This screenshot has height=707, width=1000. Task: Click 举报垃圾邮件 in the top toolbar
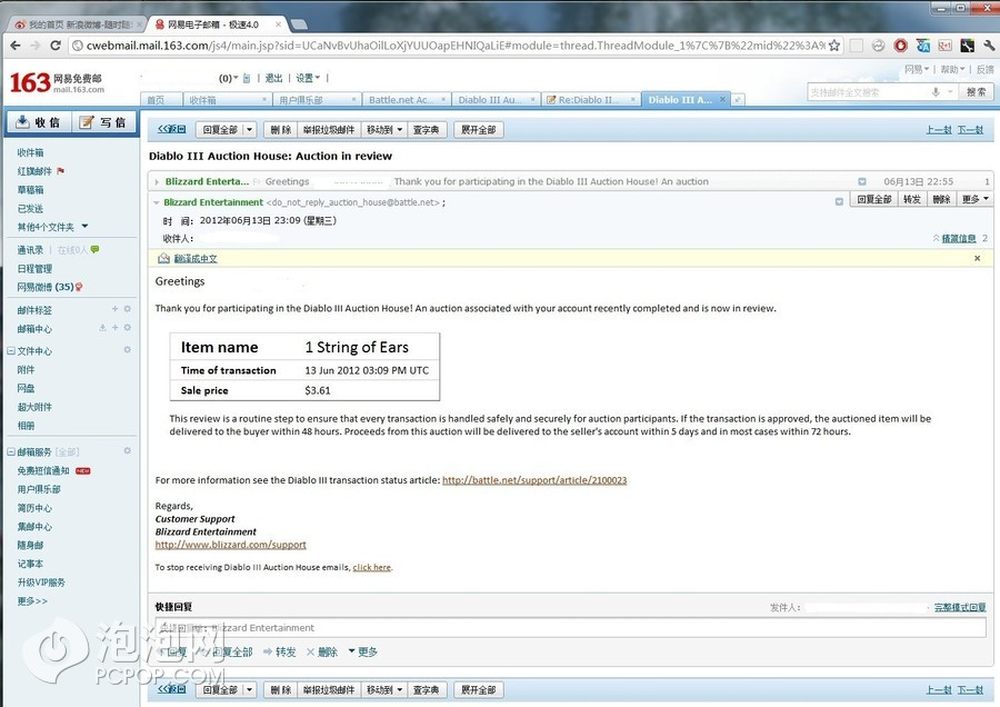(328, 129)
